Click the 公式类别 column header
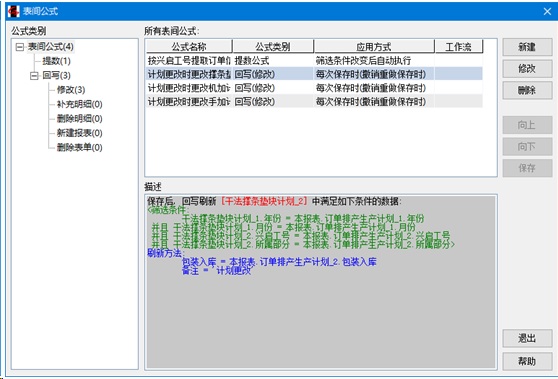558x379 pixels. 273,46
